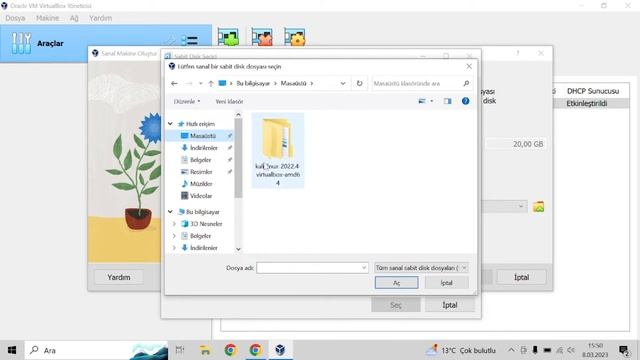640x360 pixels.
Task: Click the taskbar Ara search box
Action: (96, 350)
